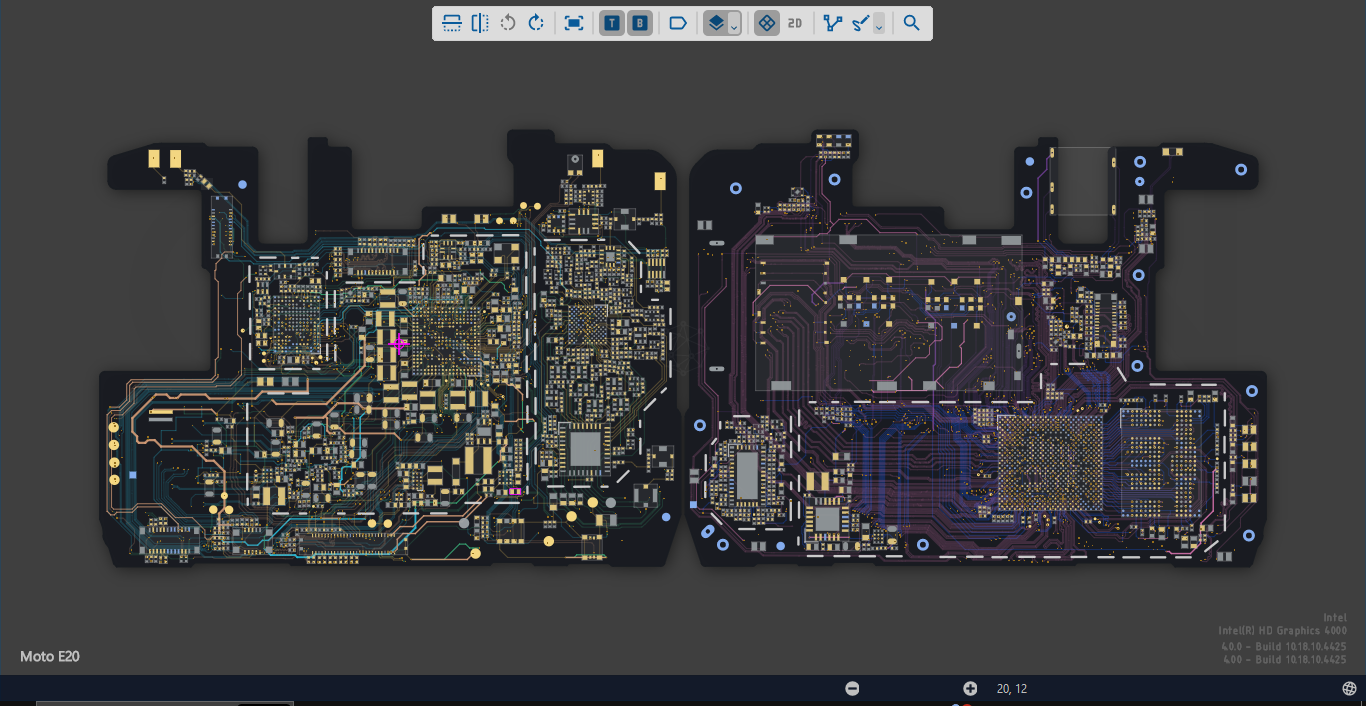Rotate the board clockwise
Viewport: 1366px width, 706px height.
click(x=536, y=23)
